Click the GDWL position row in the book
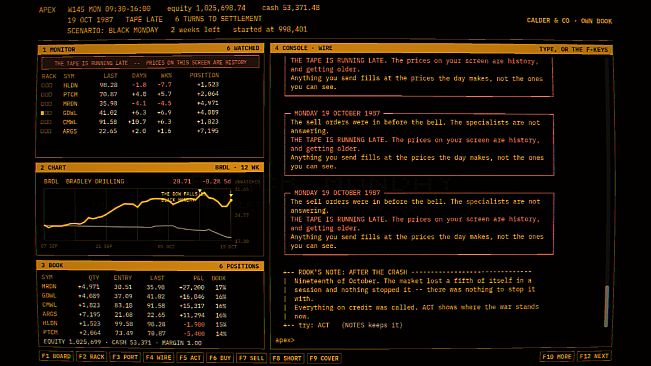651x366 pixels. click(x=134, y=296)
